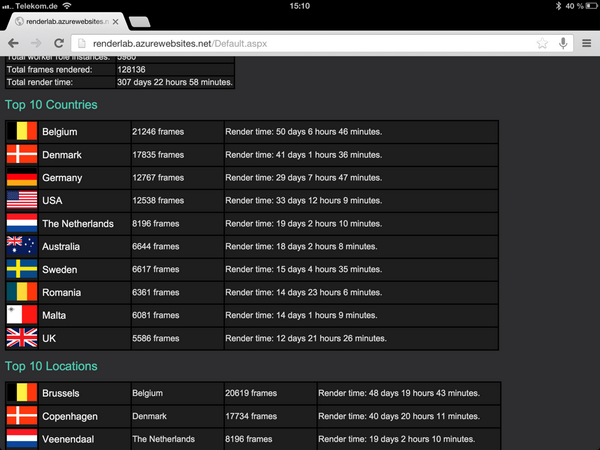This screenshot has height=450, width=600.
Task: Click the Copenhagen location cell
Action: click(85, 416)
